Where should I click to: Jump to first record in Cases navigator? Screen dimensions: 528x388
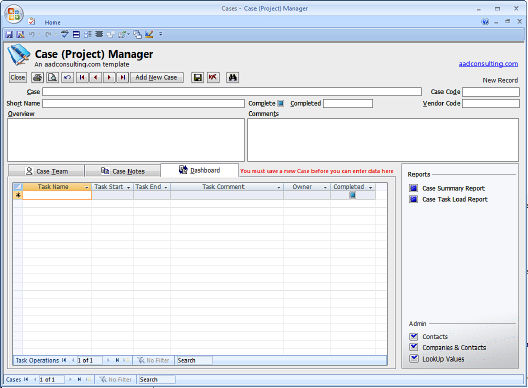[x=26, y=380]
